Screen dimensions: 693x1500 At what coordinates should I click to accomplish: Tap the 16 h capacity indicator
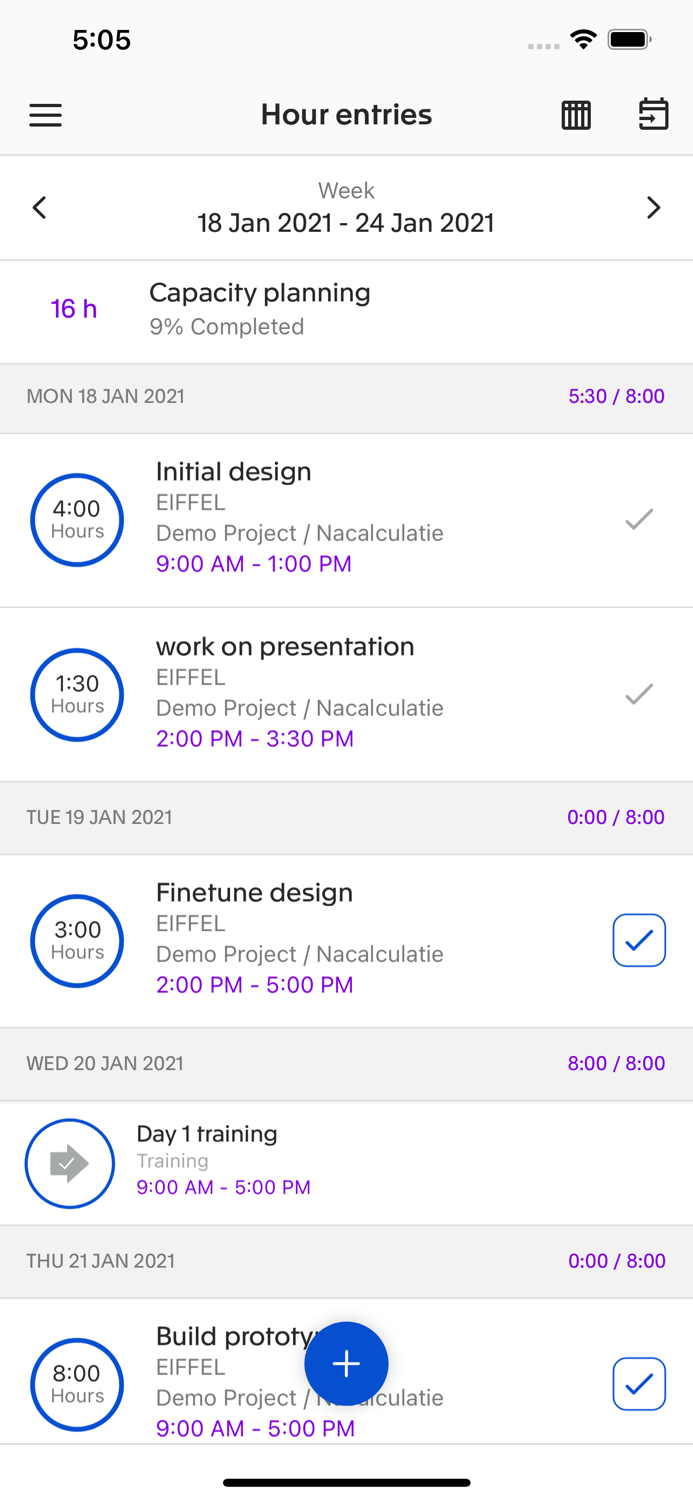(74, 309)
